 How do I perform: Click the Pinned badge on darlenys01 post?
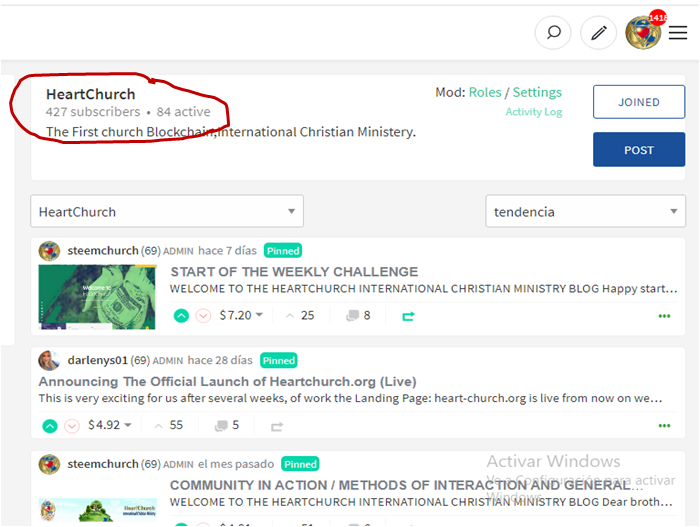coord(279,360)
